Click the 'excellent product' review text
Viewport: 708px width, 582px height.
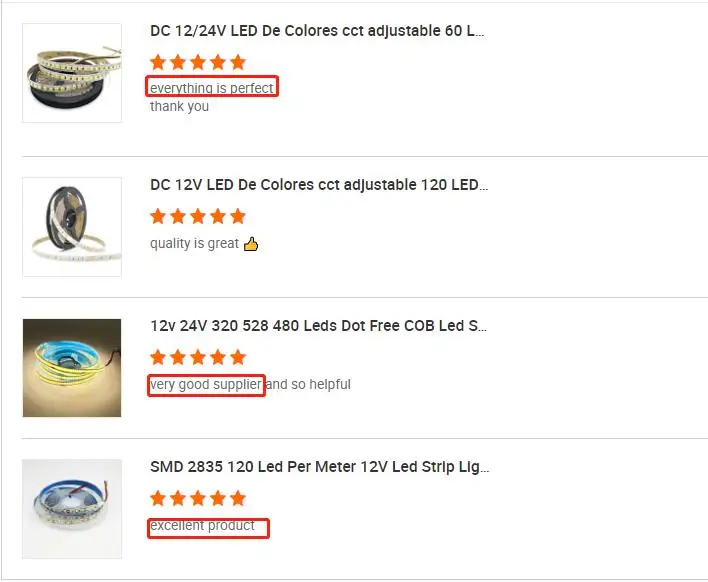[202, 526]
